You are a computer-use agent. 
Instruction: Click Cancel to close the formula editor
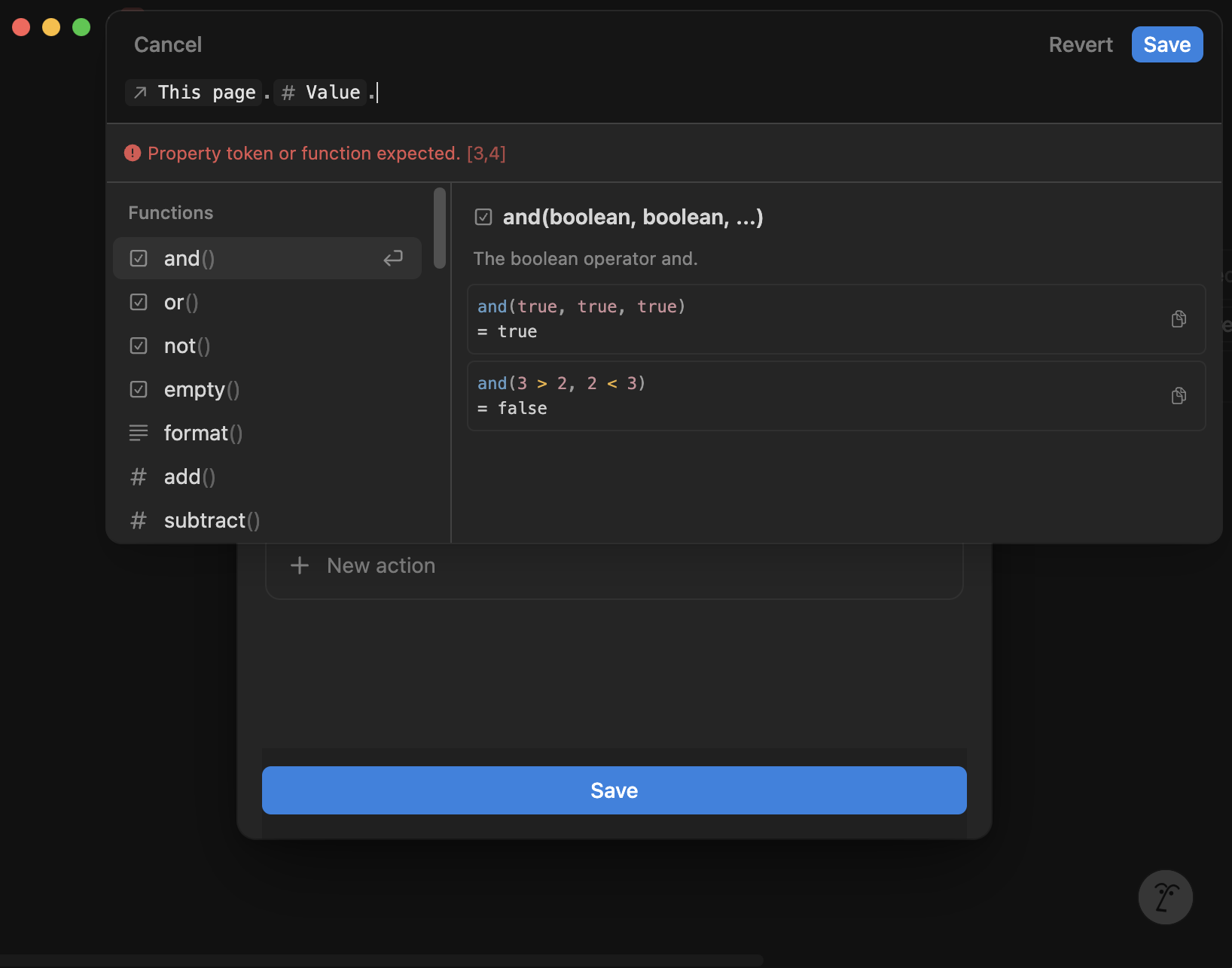pos(167,44)
